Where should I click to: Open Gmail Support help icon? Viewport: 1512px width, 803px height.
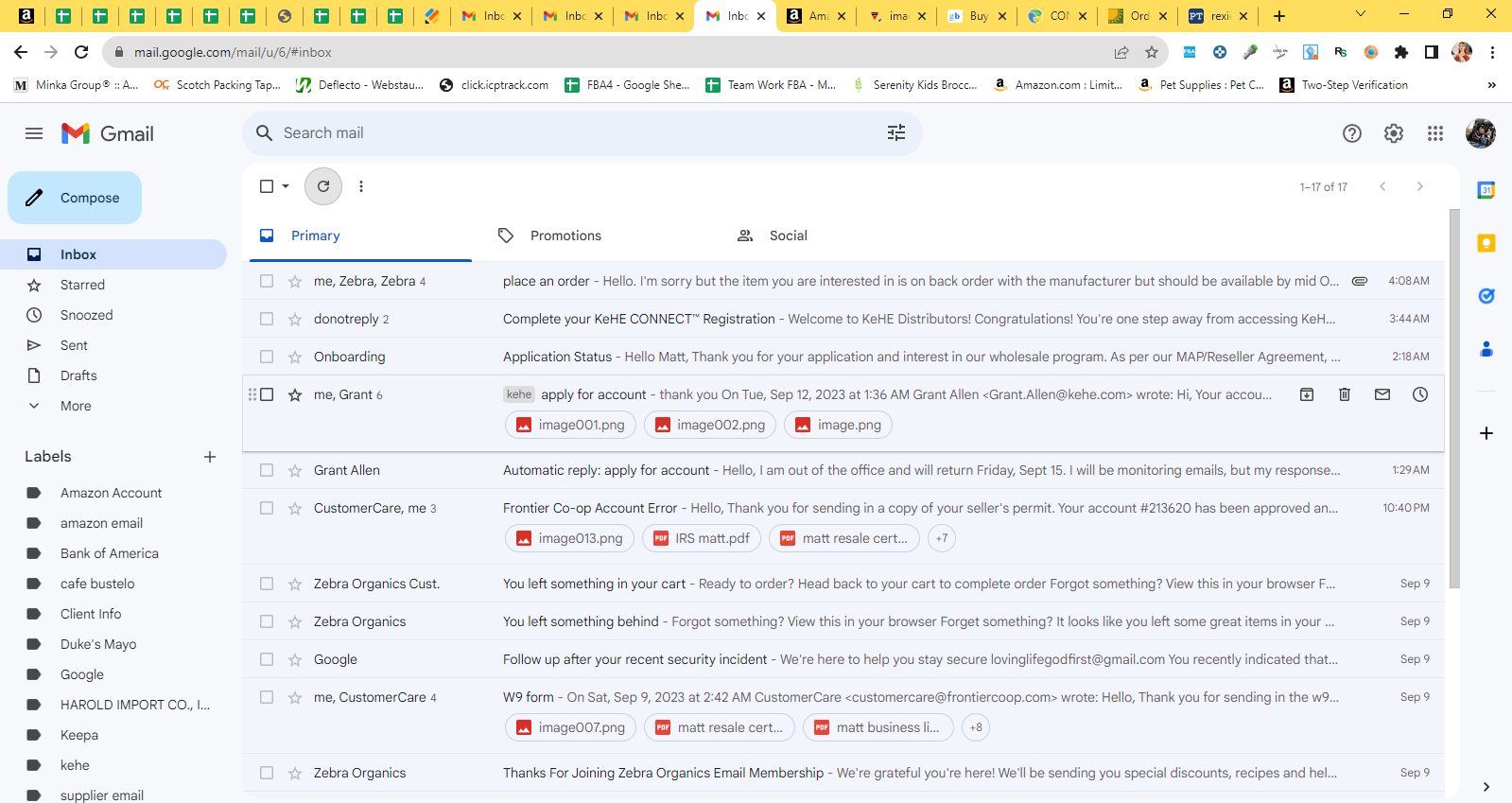[1352, 133]
